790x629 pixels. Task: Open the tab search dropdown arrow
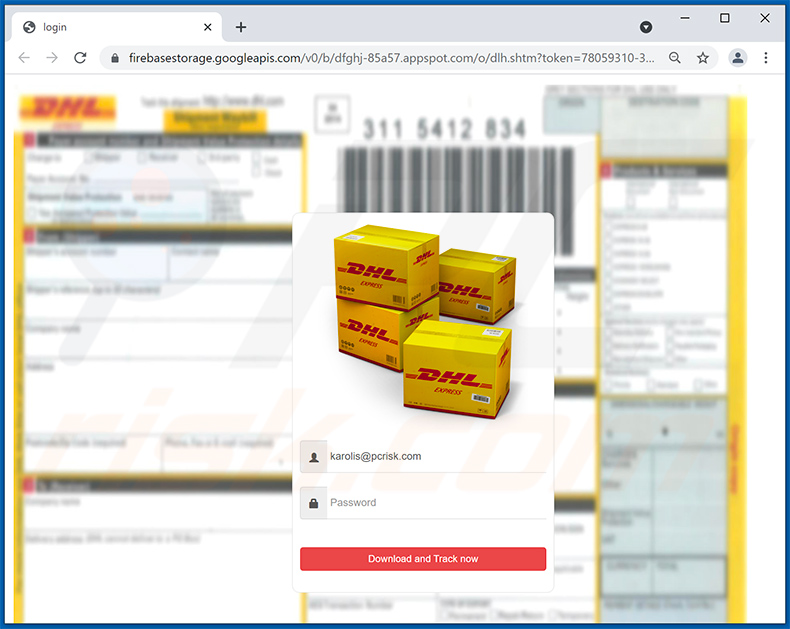click(x=645, y=27)
